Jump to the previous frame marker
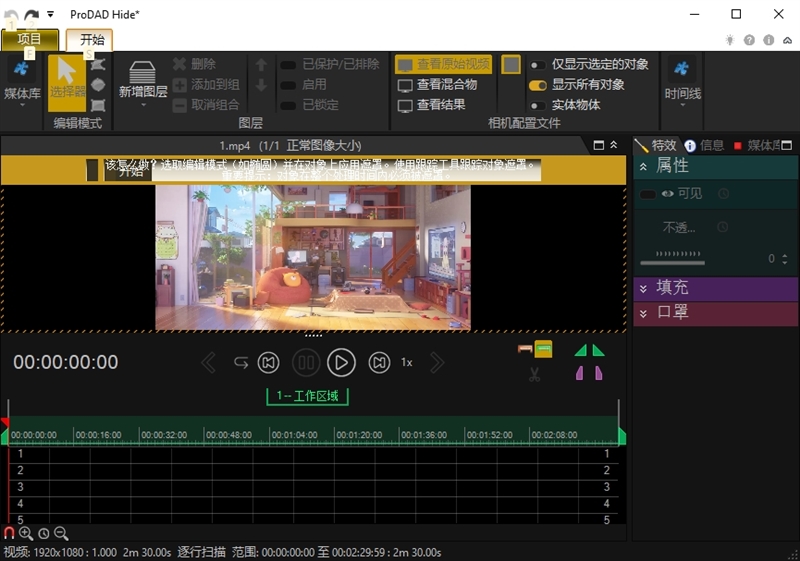The width and height of the screenshot is (800, 561). click(268, 363)
